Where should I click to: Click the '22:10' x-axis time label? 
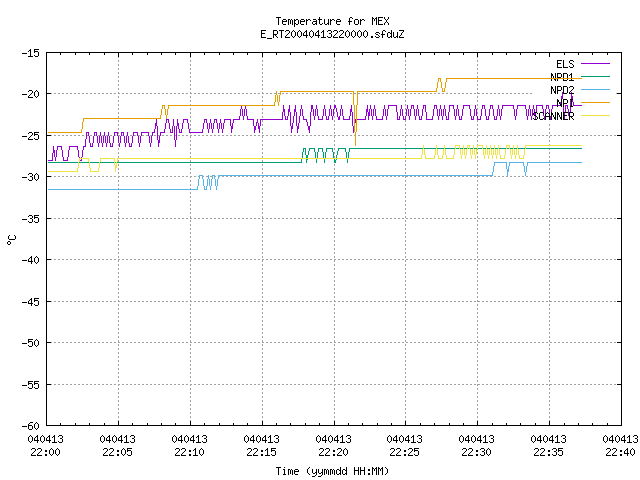189,452
